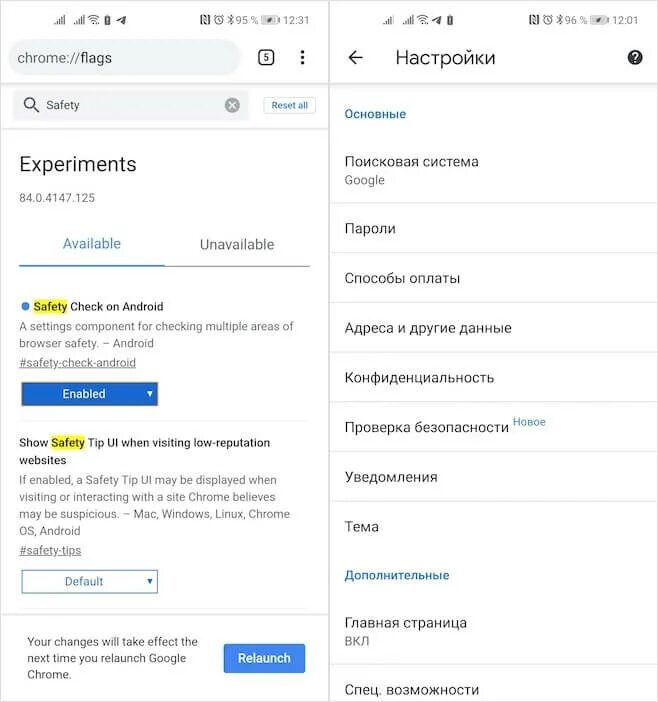Click the blue dot beside Safety Check
Image resolution: width=658 pixels, height=702 pixels.
pos(25,307)
